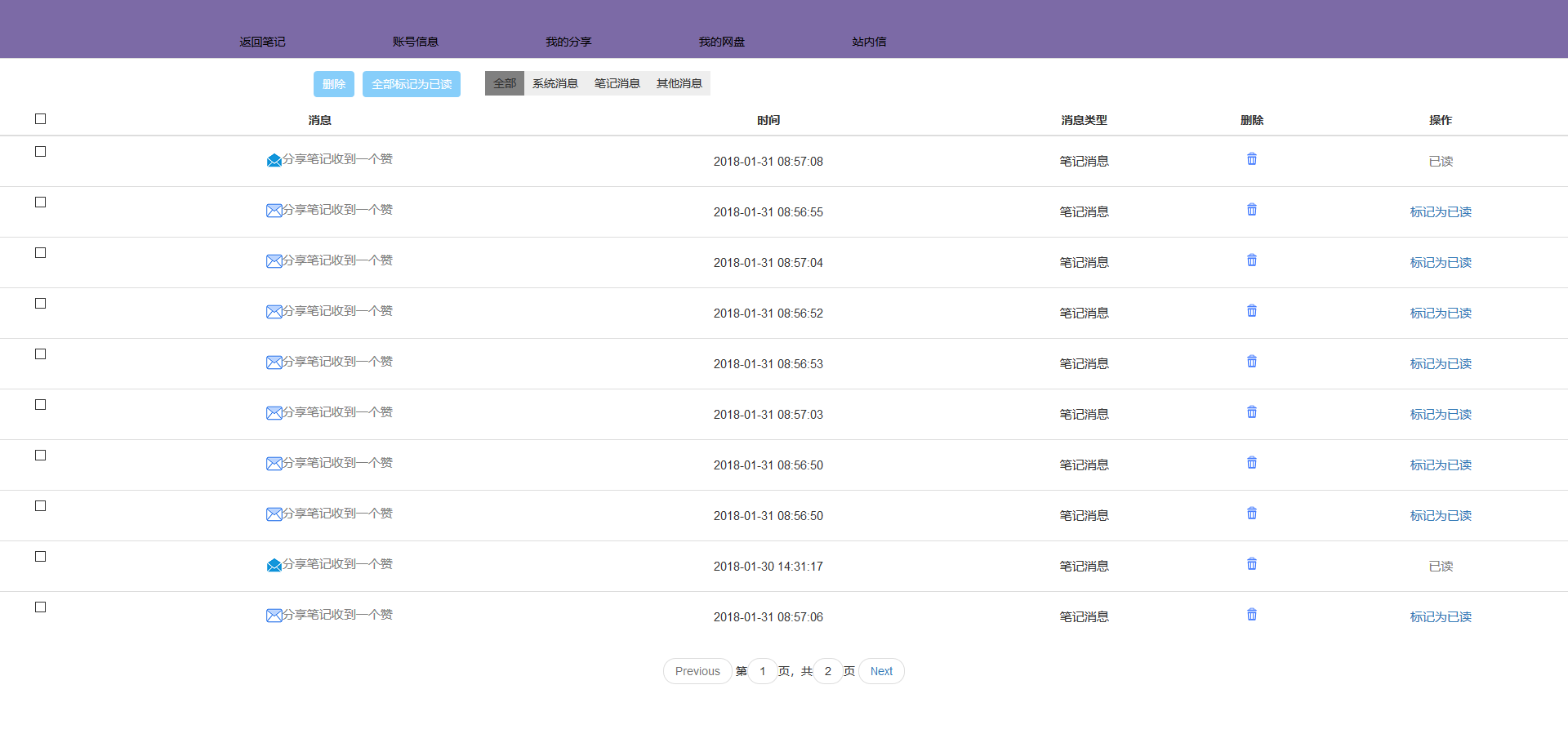Viewport: 1568px width, 756px height.
Task: Tick the select-all checkbox in table header
Action: tap(40, 119)
